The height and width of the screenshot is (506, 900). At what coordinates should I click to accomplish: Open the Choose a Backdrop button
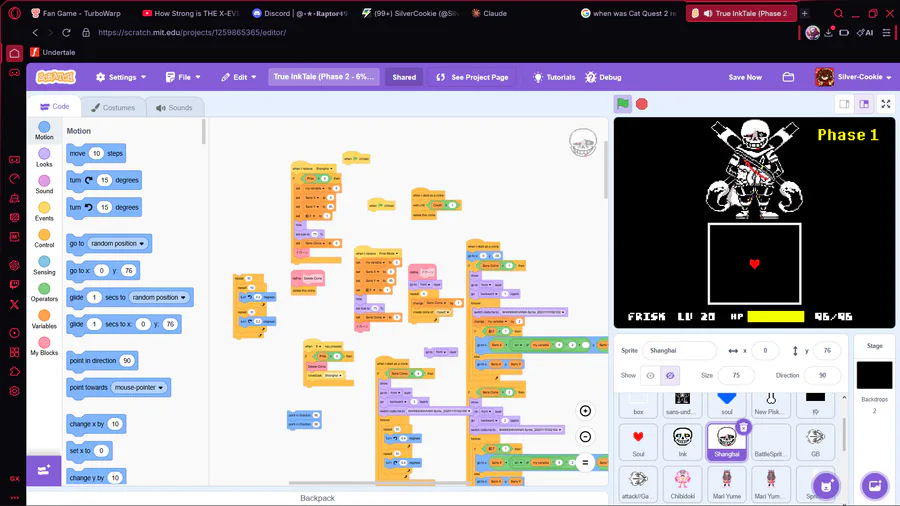pyautogui.click(x=875, y=486)
